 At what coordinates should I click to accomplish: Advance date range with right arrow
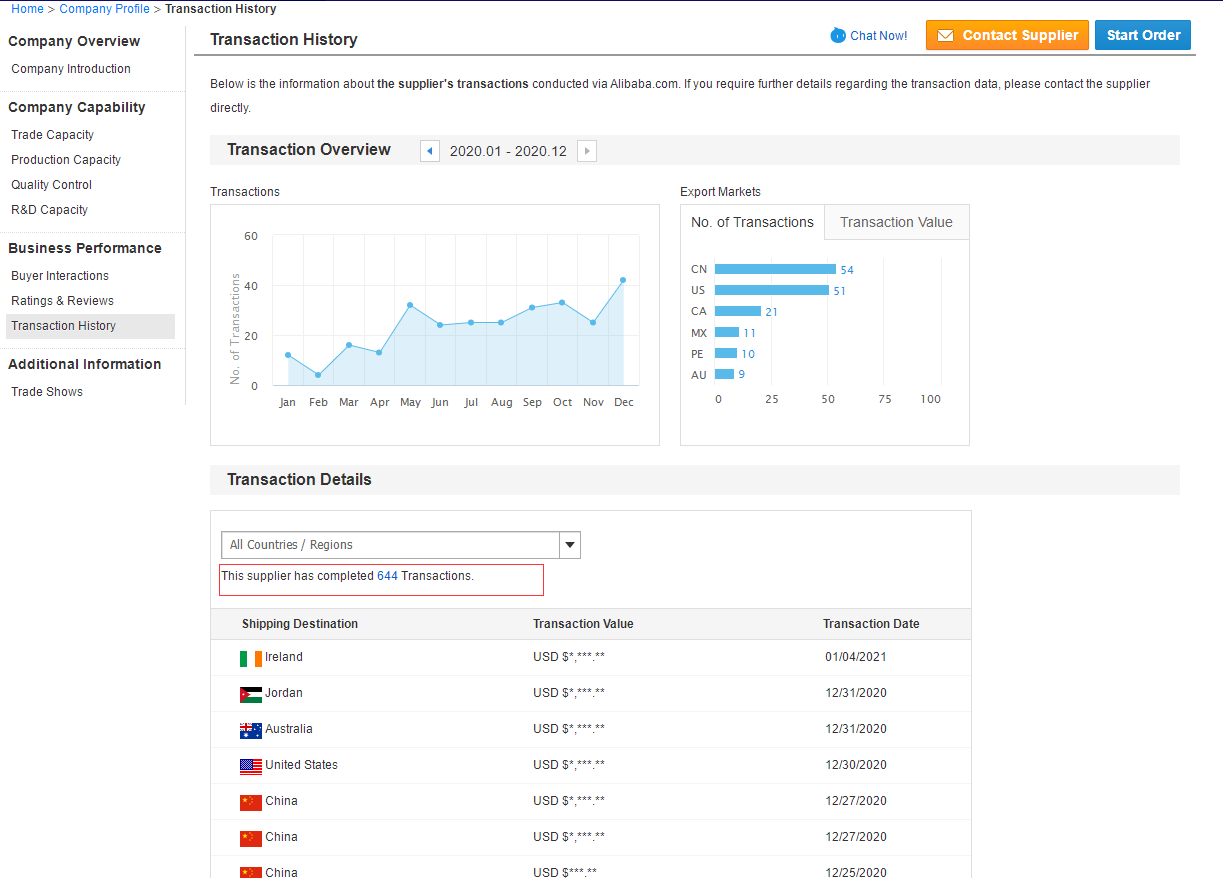point(587,151)
